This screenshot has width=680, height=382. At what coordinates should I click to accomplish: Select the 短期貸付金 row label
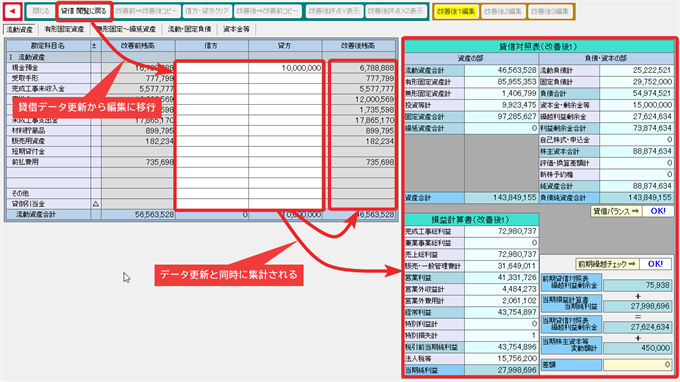pos(49,152)
